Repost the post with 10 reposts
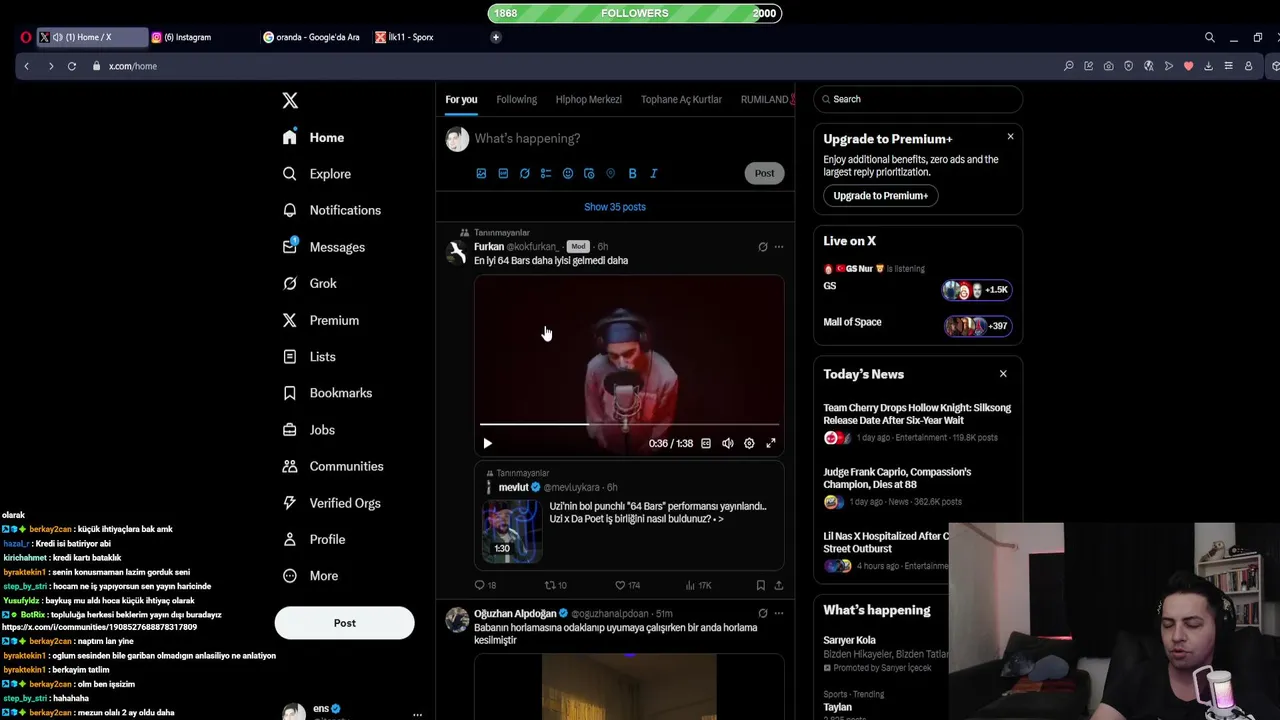The height and width of the screenshot is (720, 1280). point(555,585)
